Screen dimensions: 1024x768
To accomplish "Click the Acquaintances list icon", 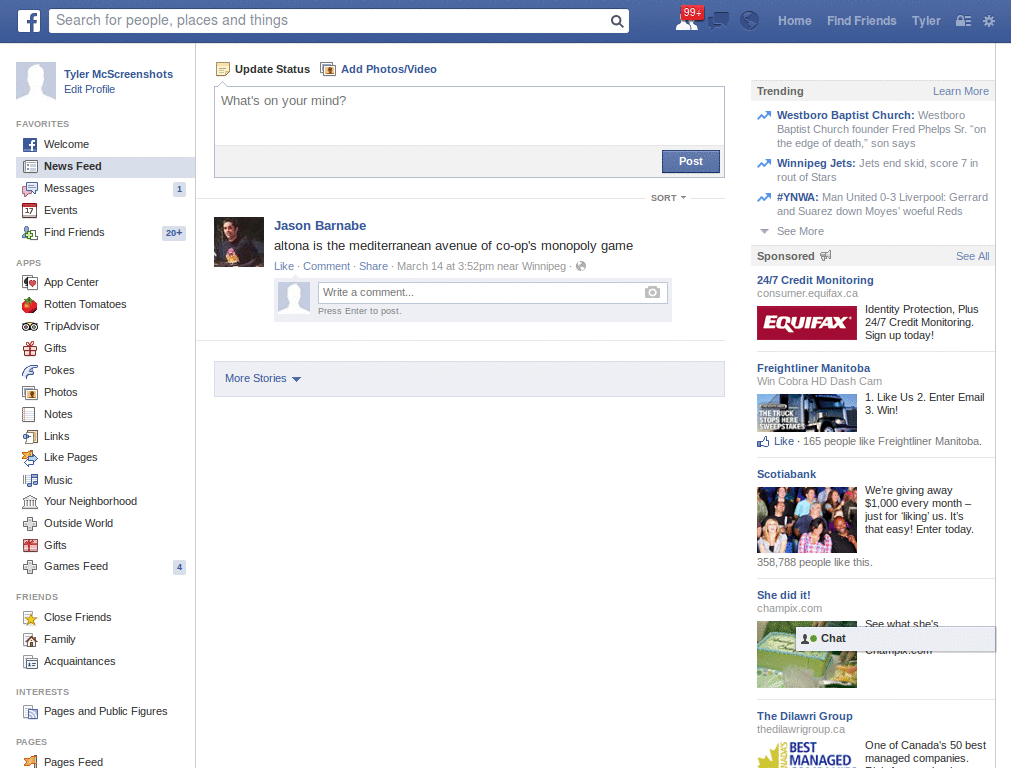I will point(30,662).
